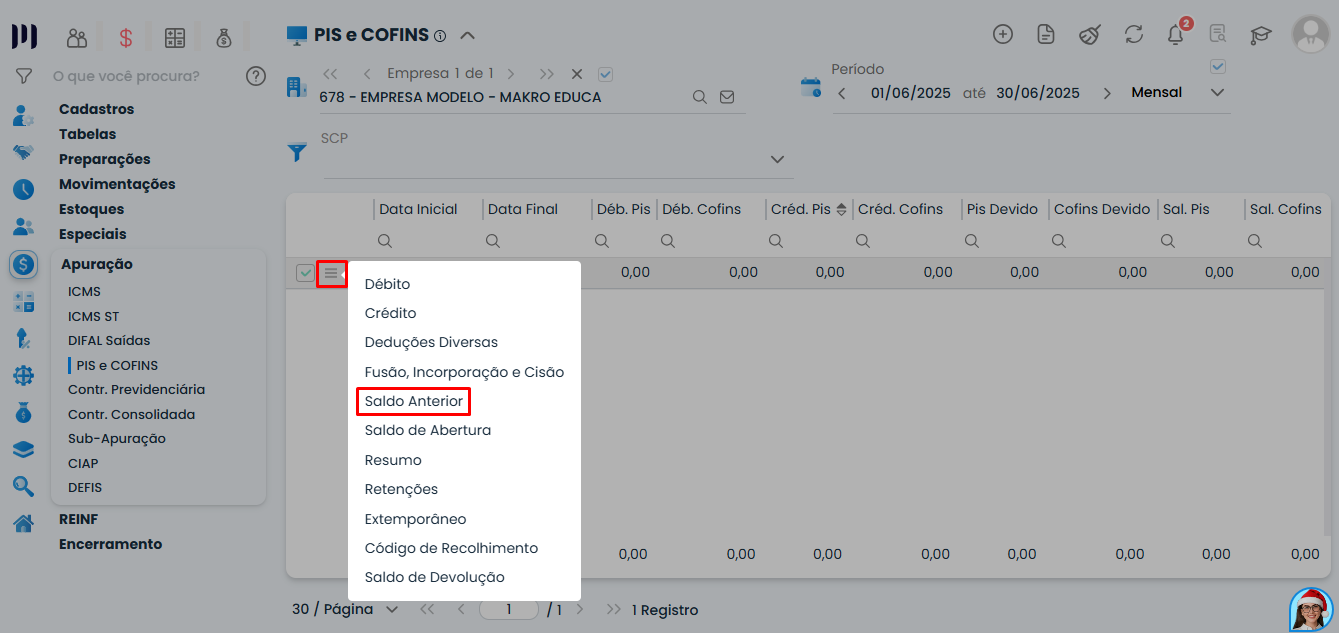
Task: Select Saldo Anterior from the context menu
Action: 413,401
